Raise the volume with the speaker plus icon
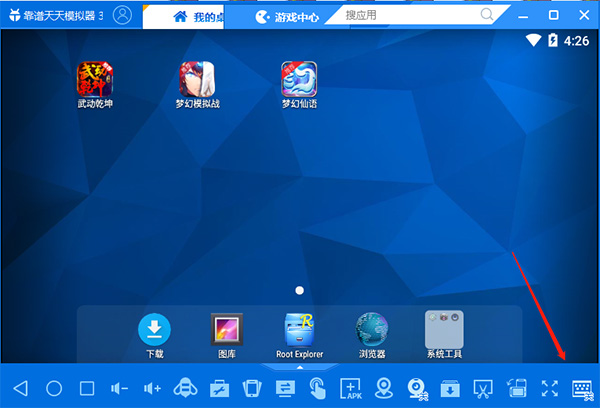 [152, 389]
